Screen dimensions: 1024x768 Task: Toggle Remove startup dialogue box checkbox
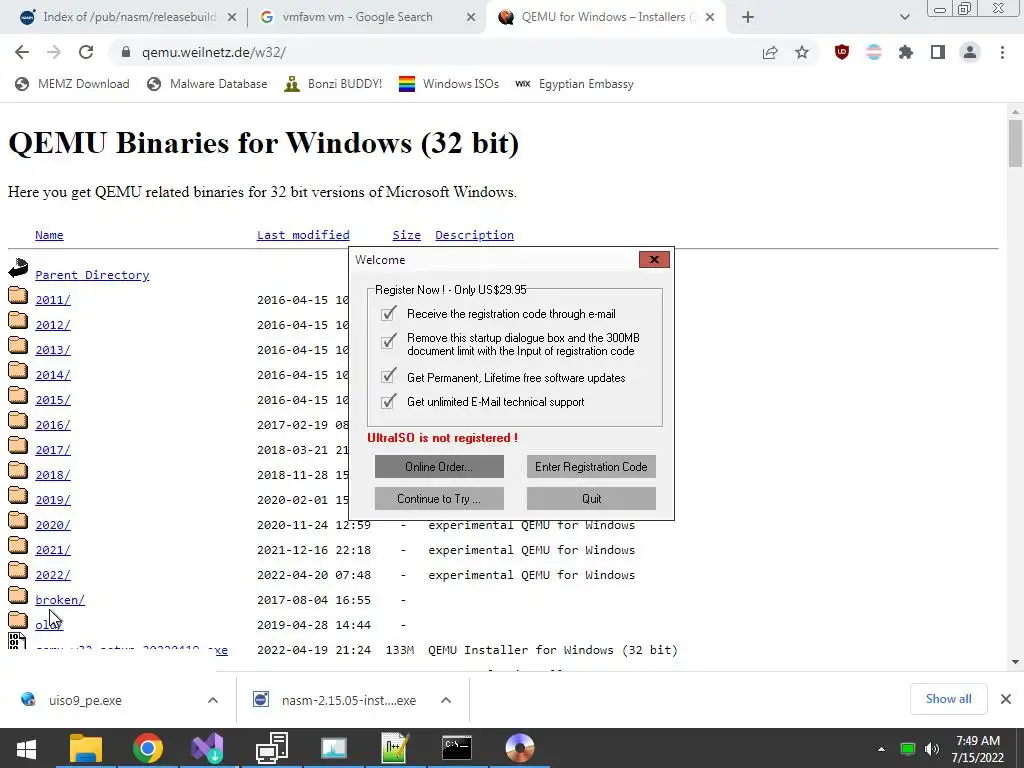(389, 341)
